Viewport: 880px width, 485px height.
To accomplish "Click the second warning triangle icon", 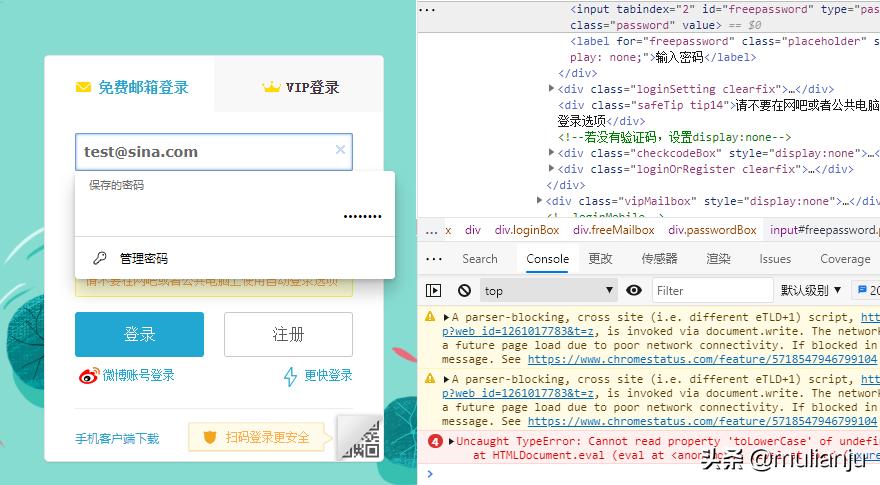I will coord(430,378).
